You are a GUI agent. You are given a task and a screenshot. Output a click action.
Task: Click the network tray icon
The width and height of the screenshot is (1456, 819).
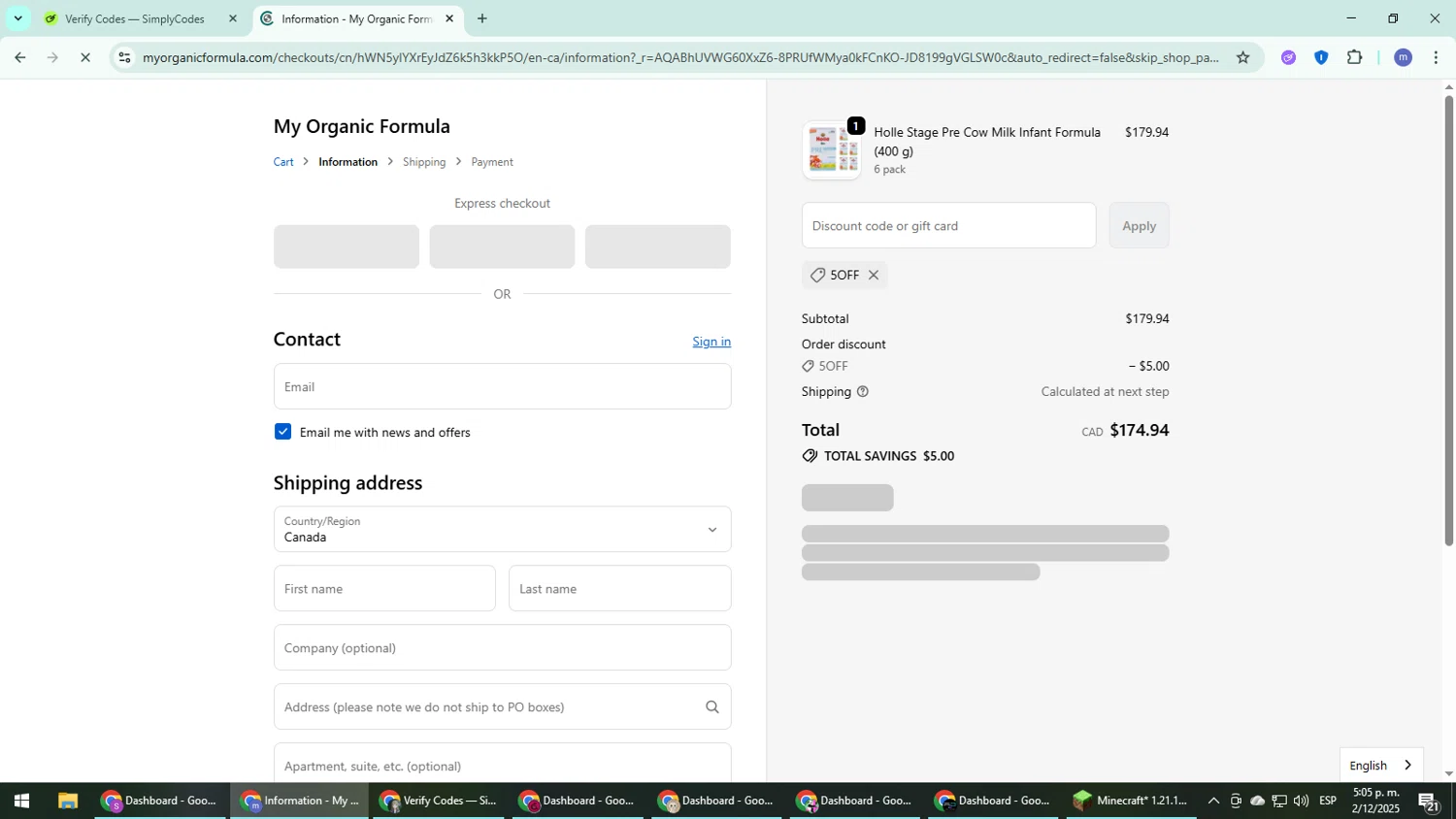tap(1279, 802)
